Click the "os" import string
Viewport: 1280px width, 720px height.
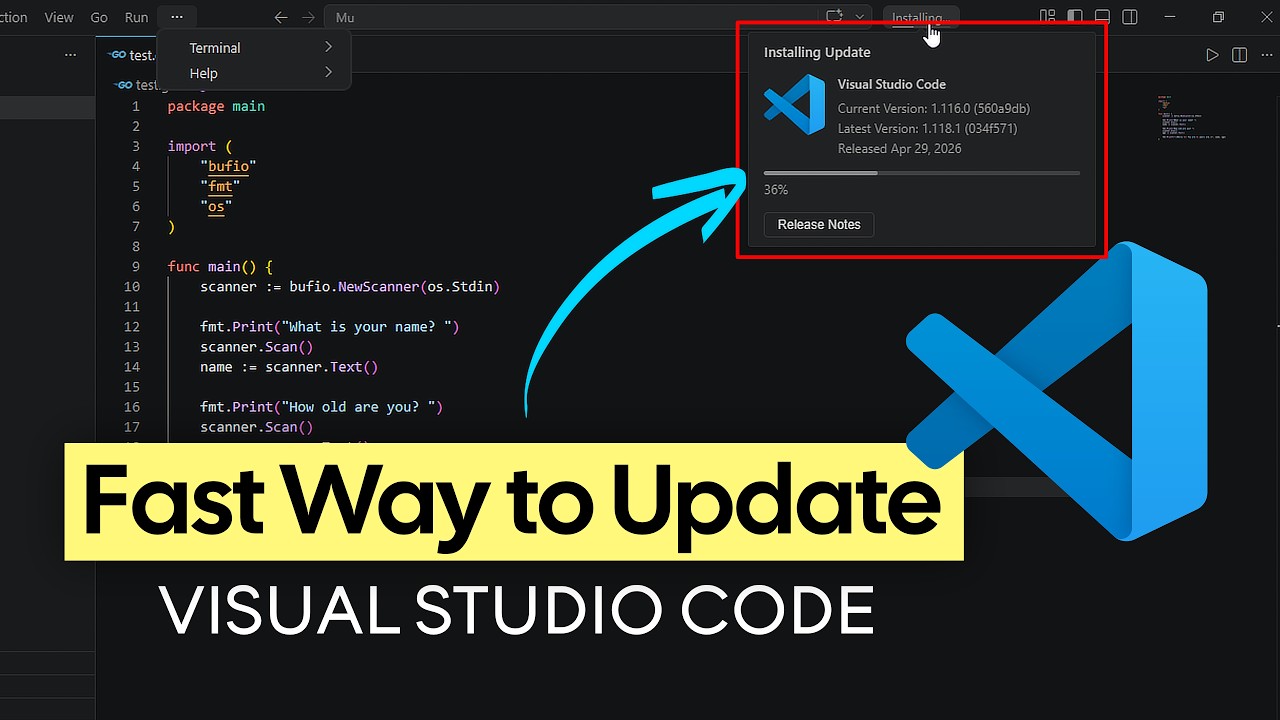(x=216, y=206)
